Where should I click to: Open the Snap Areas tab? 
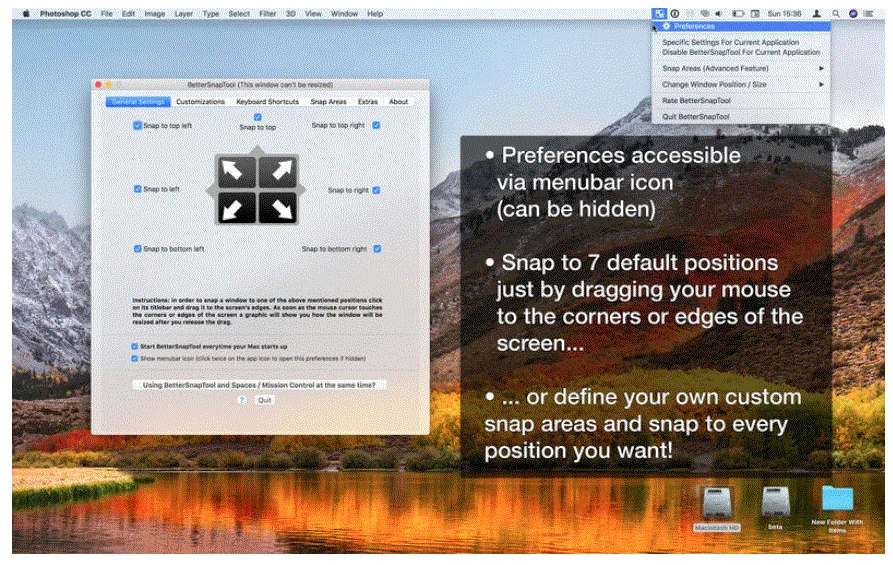click(328, 101)
